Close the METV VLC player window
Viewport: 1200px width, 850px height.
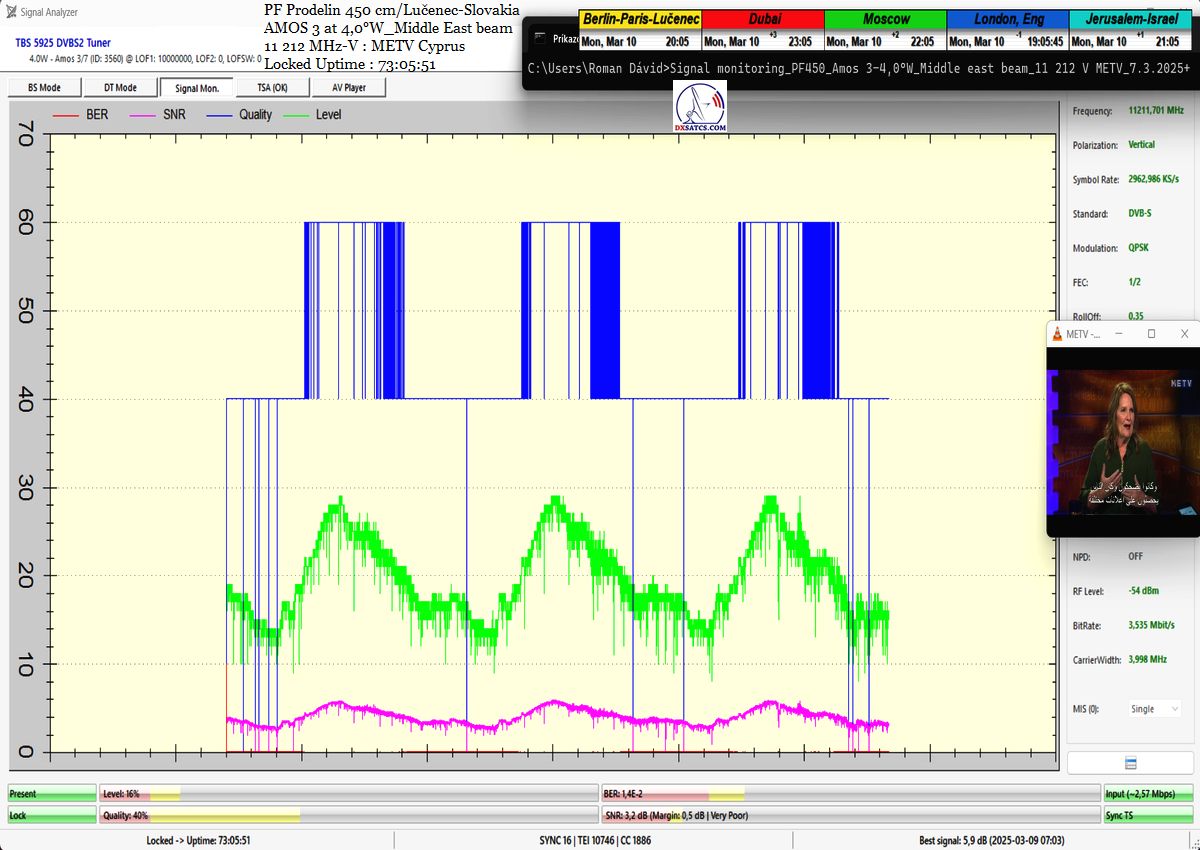pos(1184,333)
